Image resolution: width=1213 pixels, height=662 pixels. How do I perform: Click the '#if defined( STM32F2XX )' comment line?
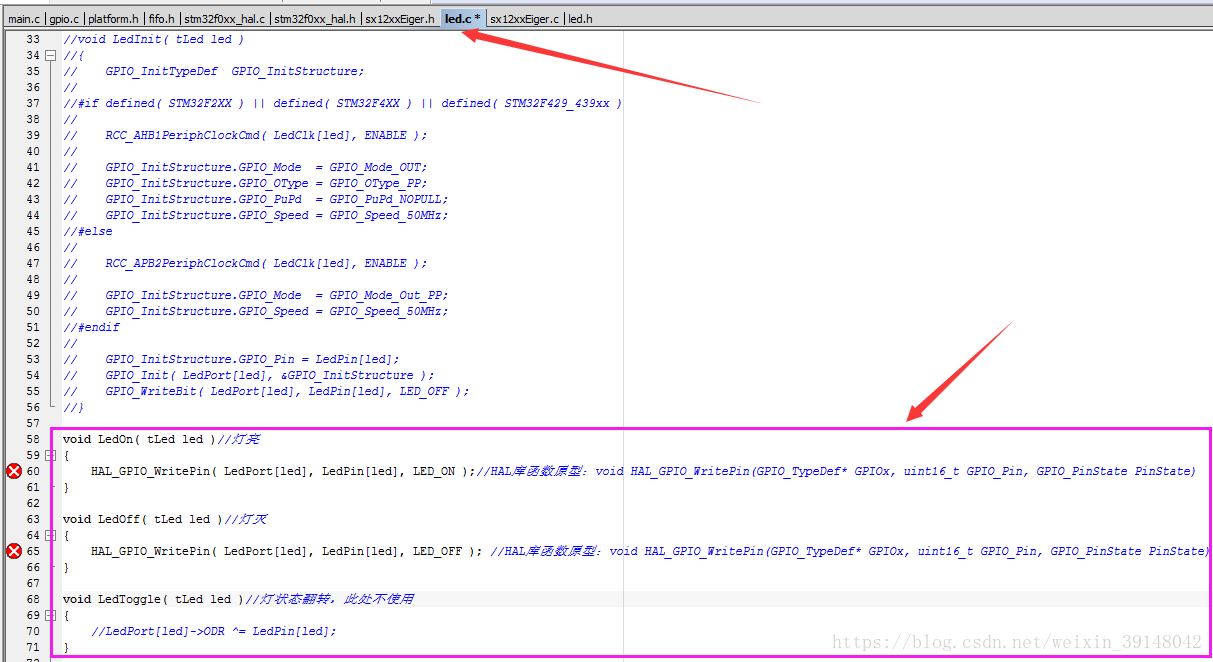pos(342,103)
